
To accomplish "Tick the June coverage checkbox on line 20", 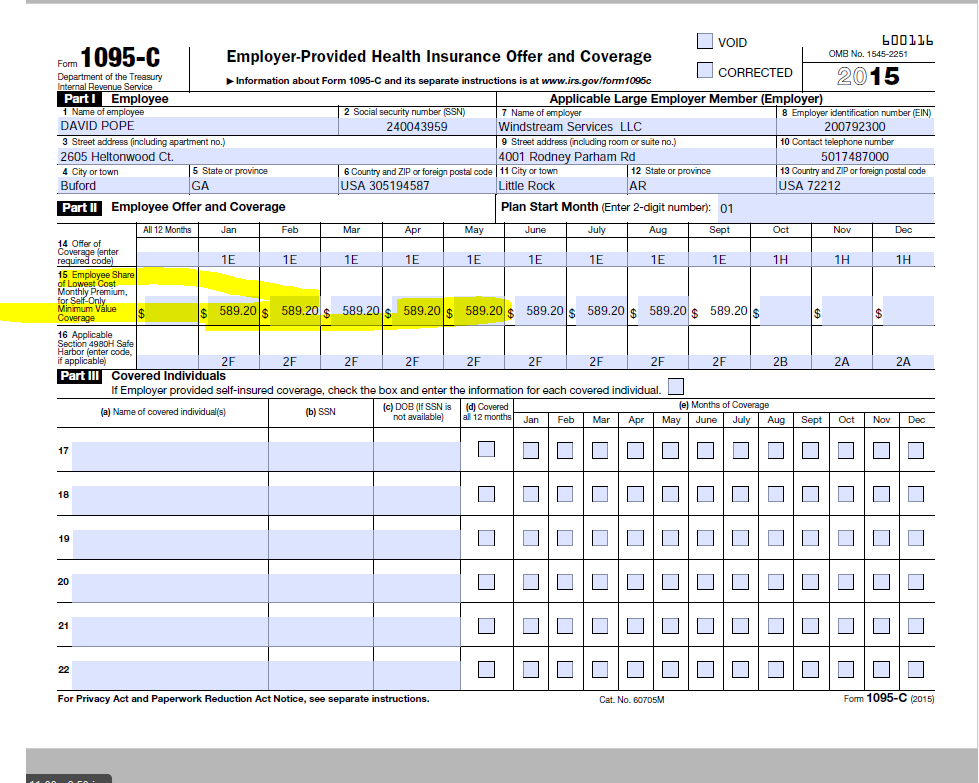I will [706, 581].
